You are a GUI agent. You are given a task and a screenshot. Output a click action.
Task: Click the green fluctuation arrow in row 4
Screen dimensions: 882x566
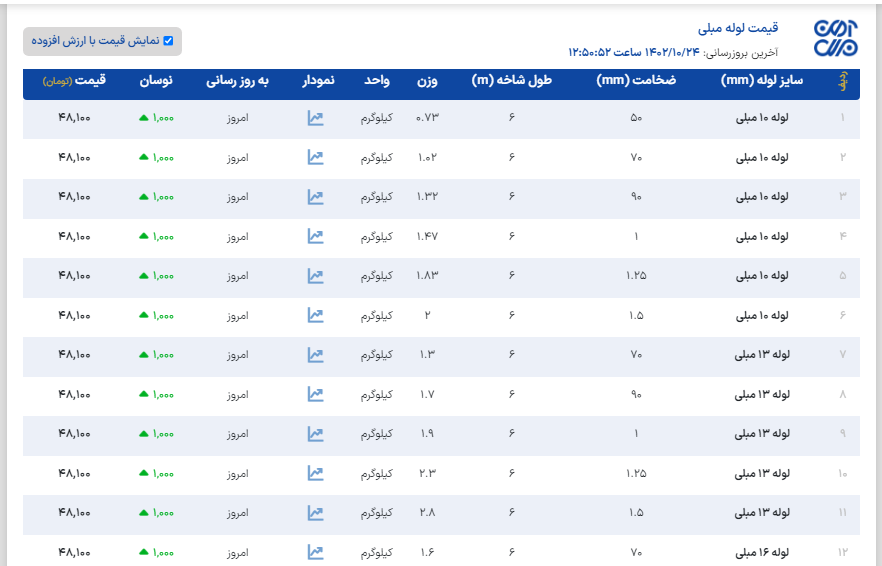(144, 237)
